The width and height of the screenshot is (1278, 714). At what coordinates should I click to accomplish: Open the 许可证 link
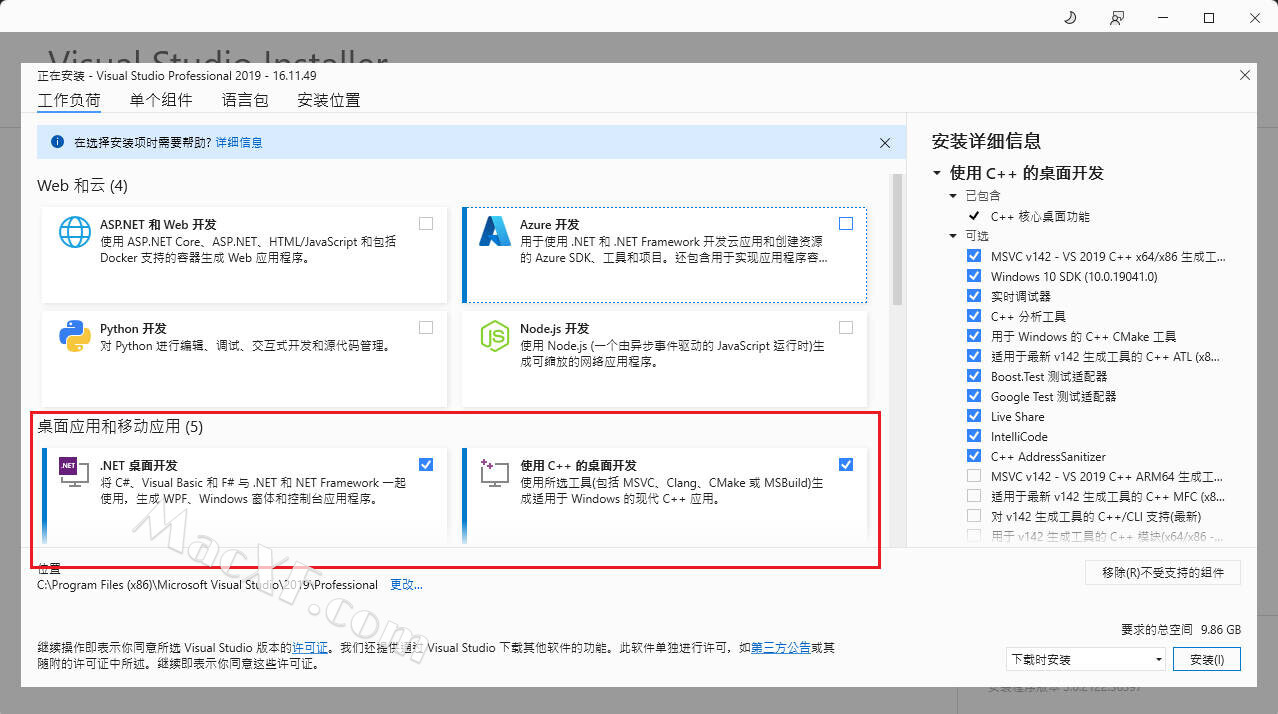point(310,648)
